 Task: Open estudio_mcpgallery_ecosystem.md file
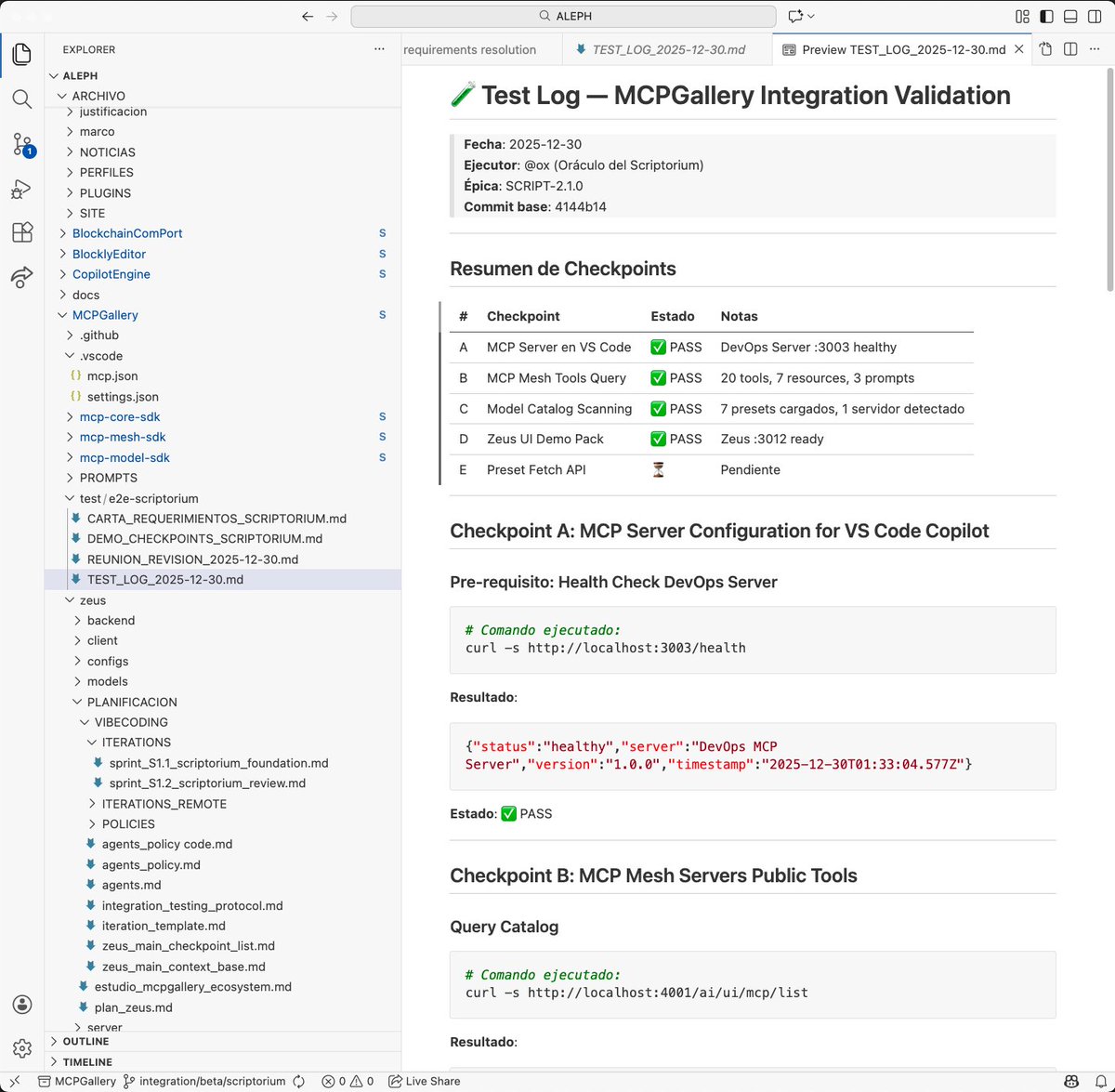[x=223, y=987]
